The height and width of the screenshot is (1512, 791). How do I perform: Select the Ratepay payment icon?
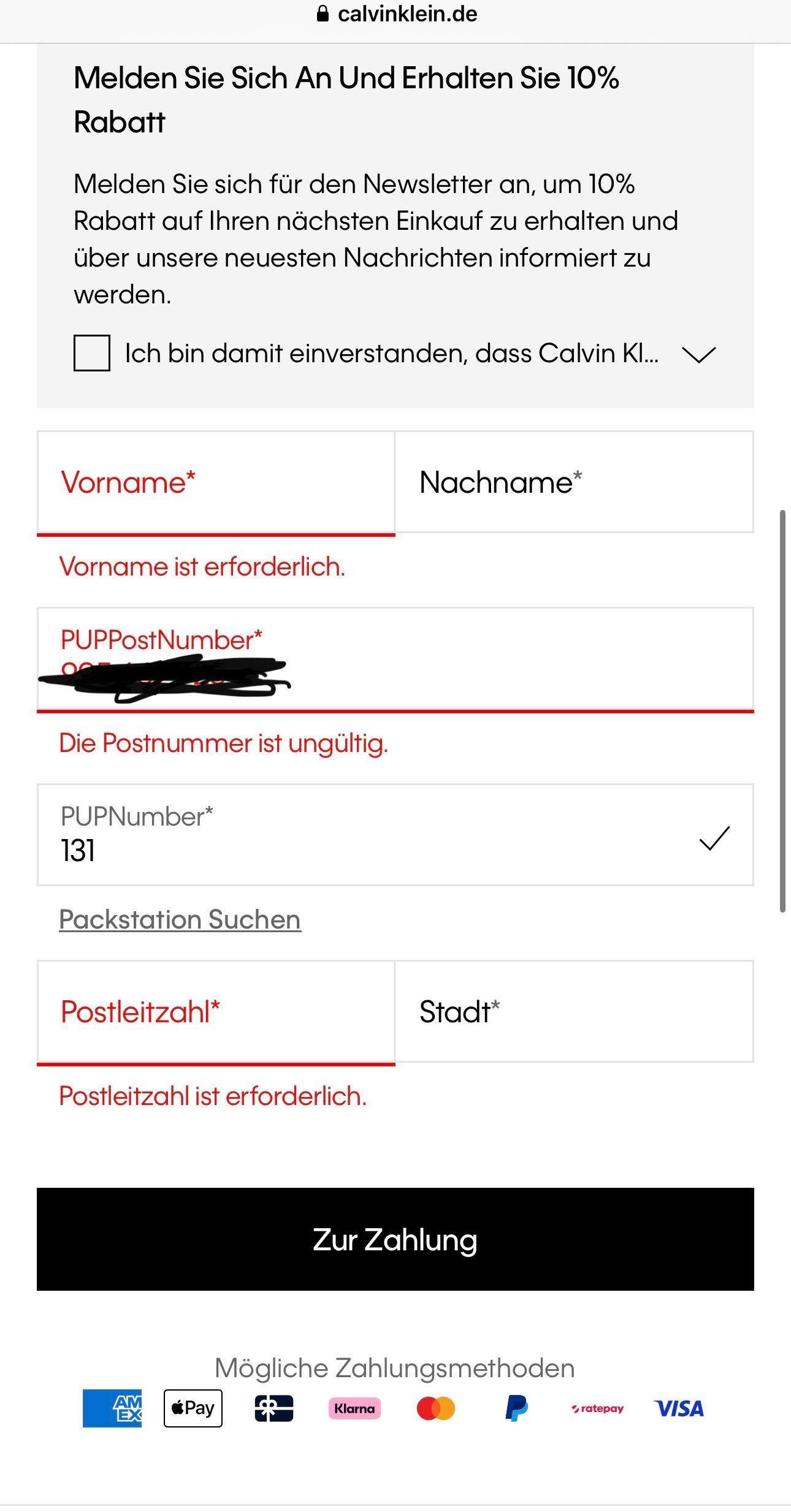[597, 1410]
